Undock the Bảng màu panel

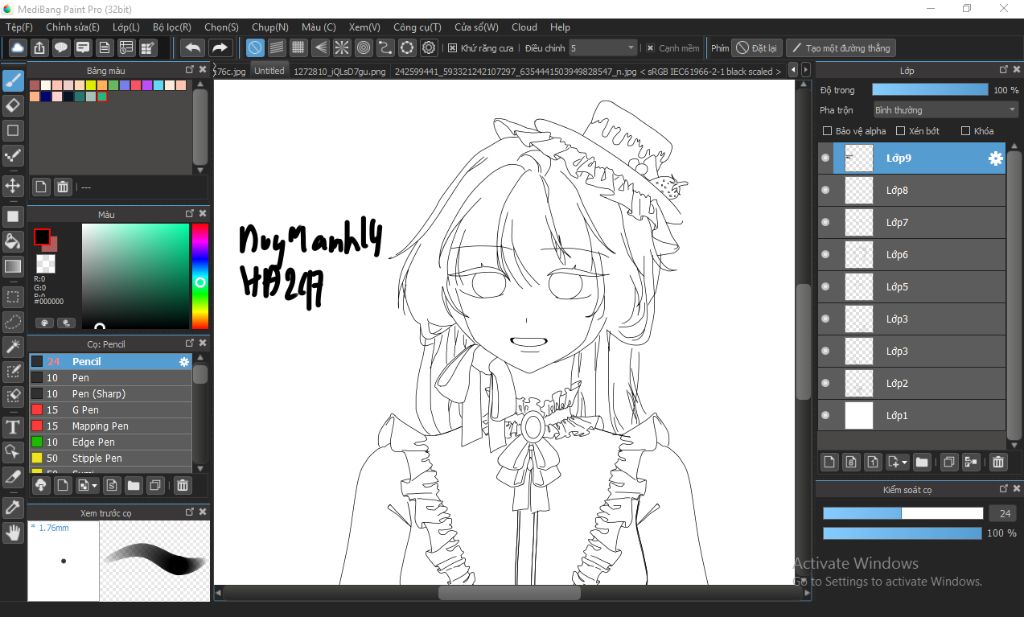tap(189, 69)
